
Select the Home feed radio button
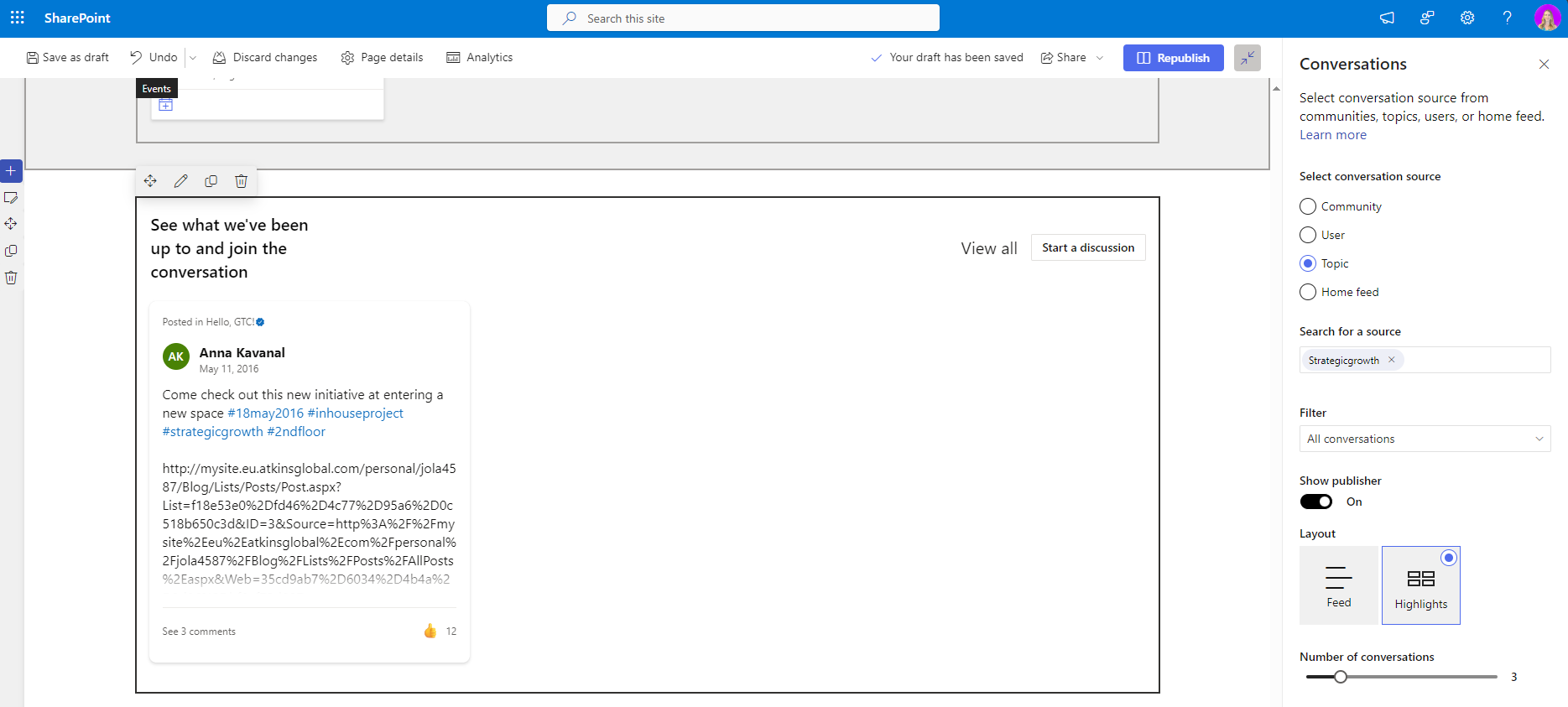(1308, 292)
